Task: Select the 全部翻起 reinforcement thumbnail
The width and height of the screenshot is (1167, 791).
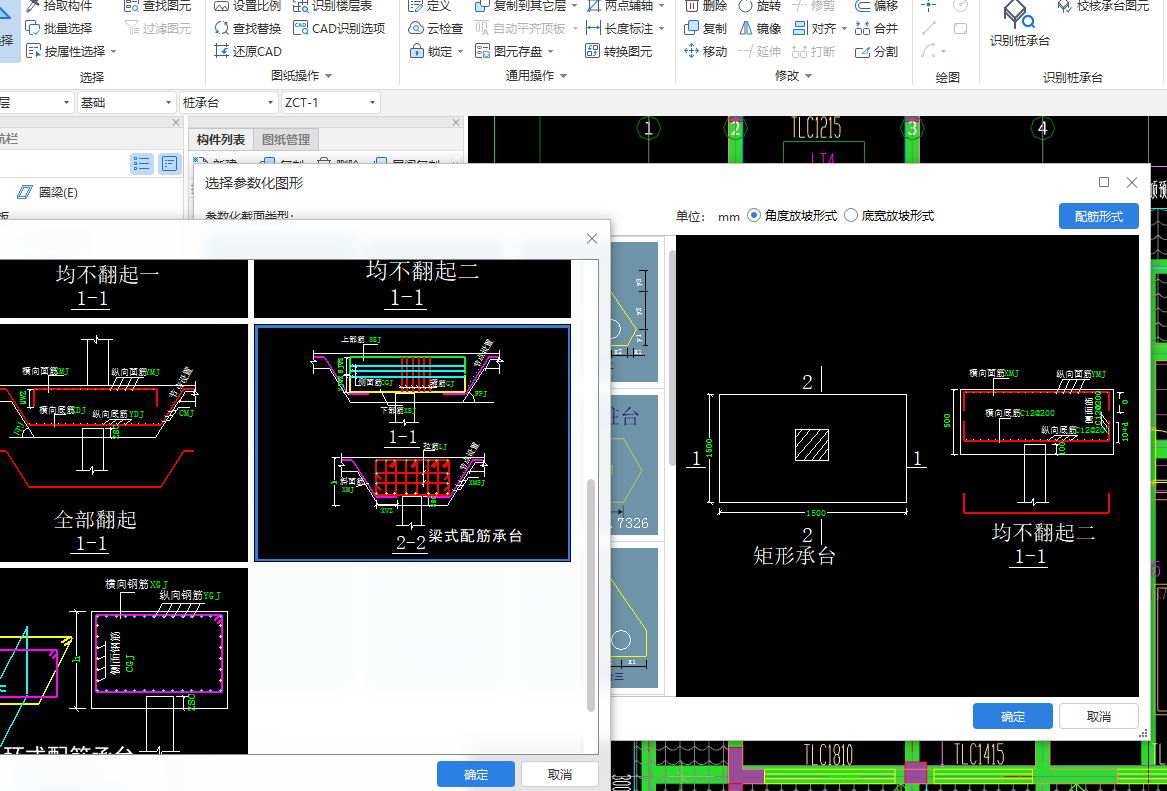Action: pos(123,443)
